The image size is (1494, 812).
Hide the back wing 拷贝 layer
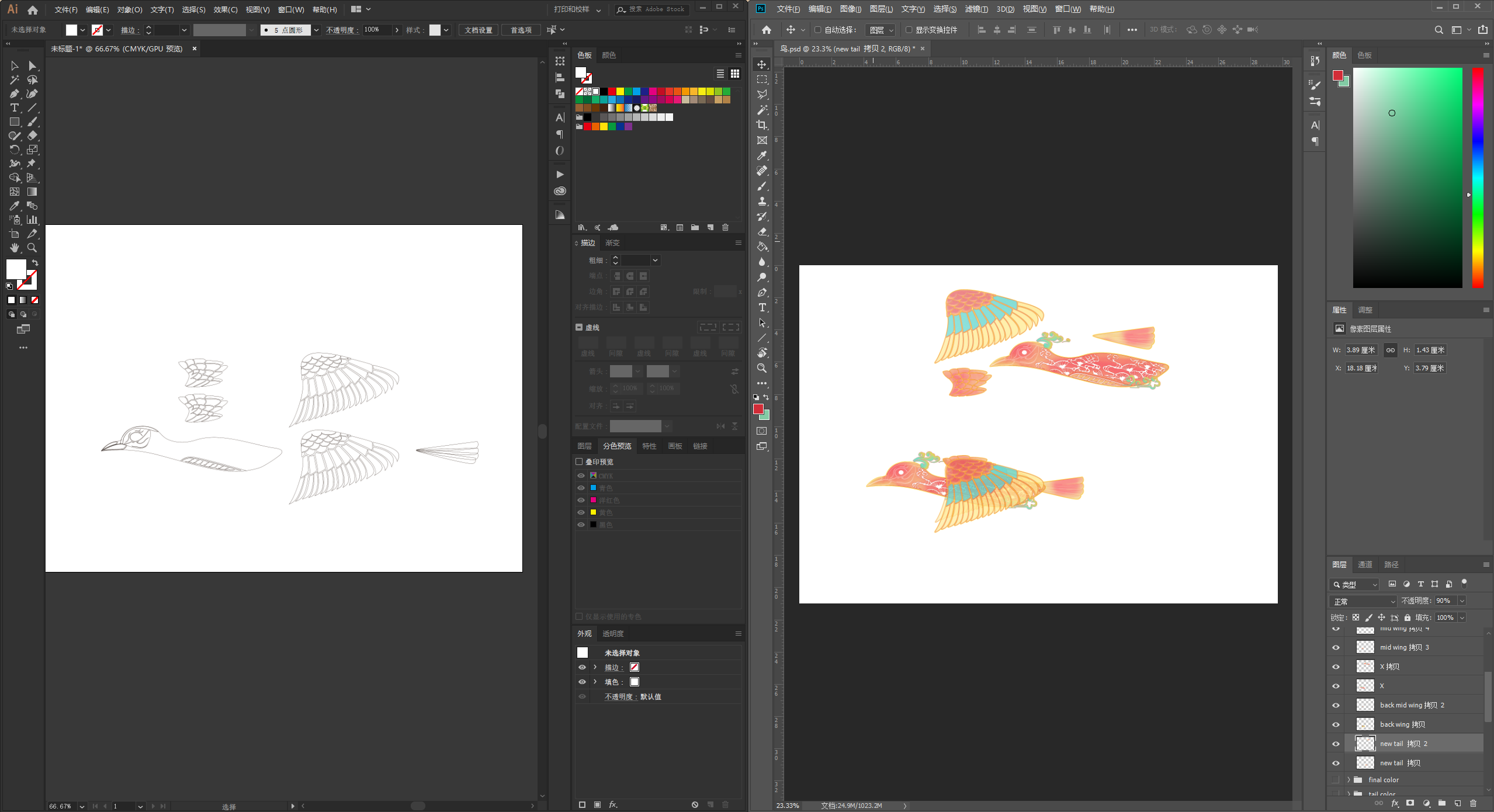(x=1336, y=724)
